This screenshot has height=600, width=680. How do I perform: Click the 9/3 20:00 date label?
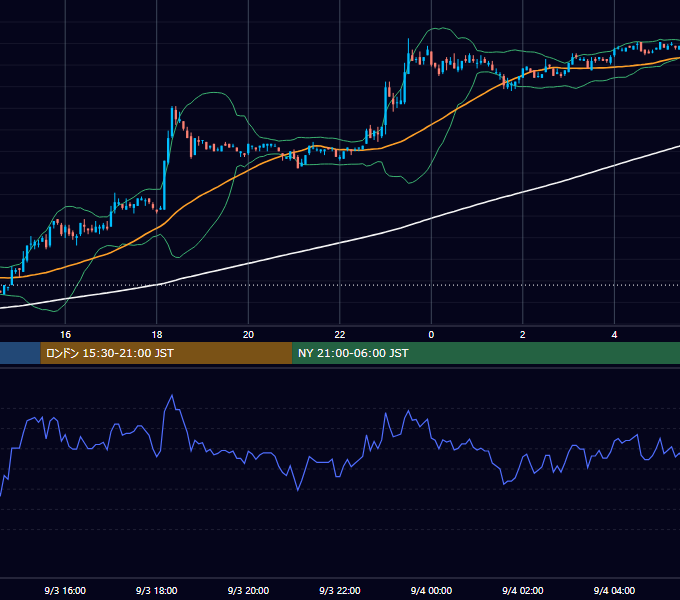click(248, 590)
